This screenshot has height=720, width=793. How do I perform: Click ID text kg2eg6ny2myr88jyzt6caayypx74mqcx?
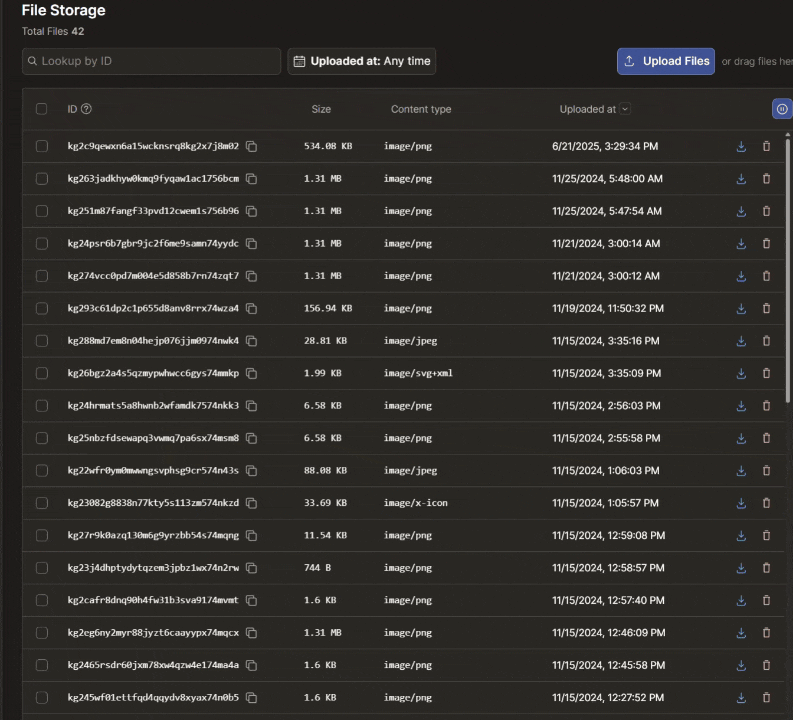tap(153, 633)
